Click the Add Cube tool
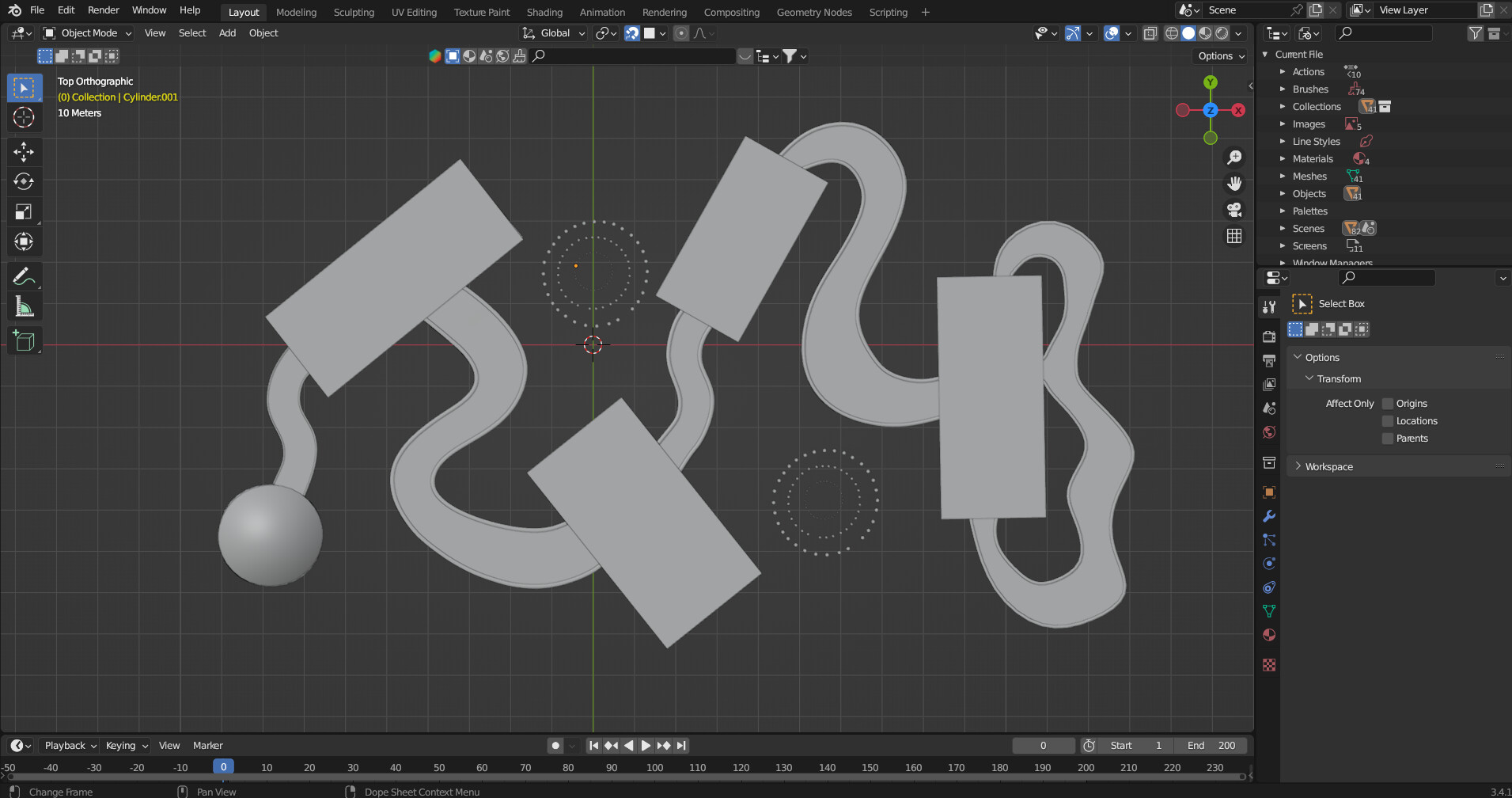1512x798 pixels. pos(24,341)
